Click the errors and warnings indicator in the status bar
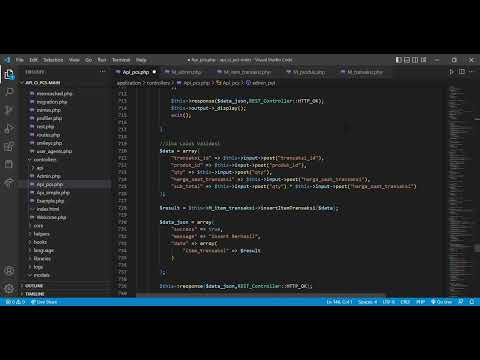Viewport: 480px width, 360px height. coord(15,302)
